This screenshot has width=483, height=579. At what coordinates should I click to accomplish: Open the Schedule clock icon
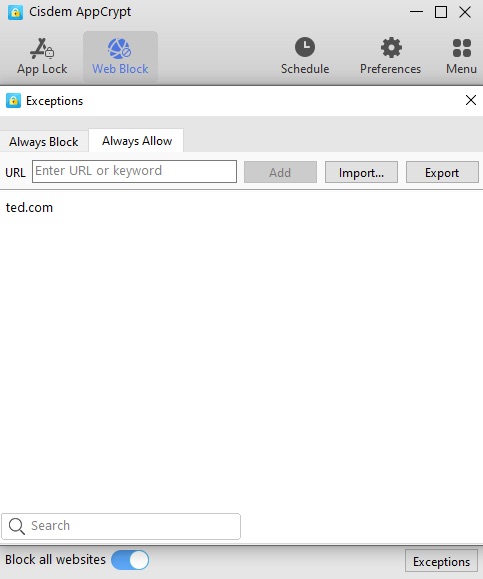[x=305, y=47]
